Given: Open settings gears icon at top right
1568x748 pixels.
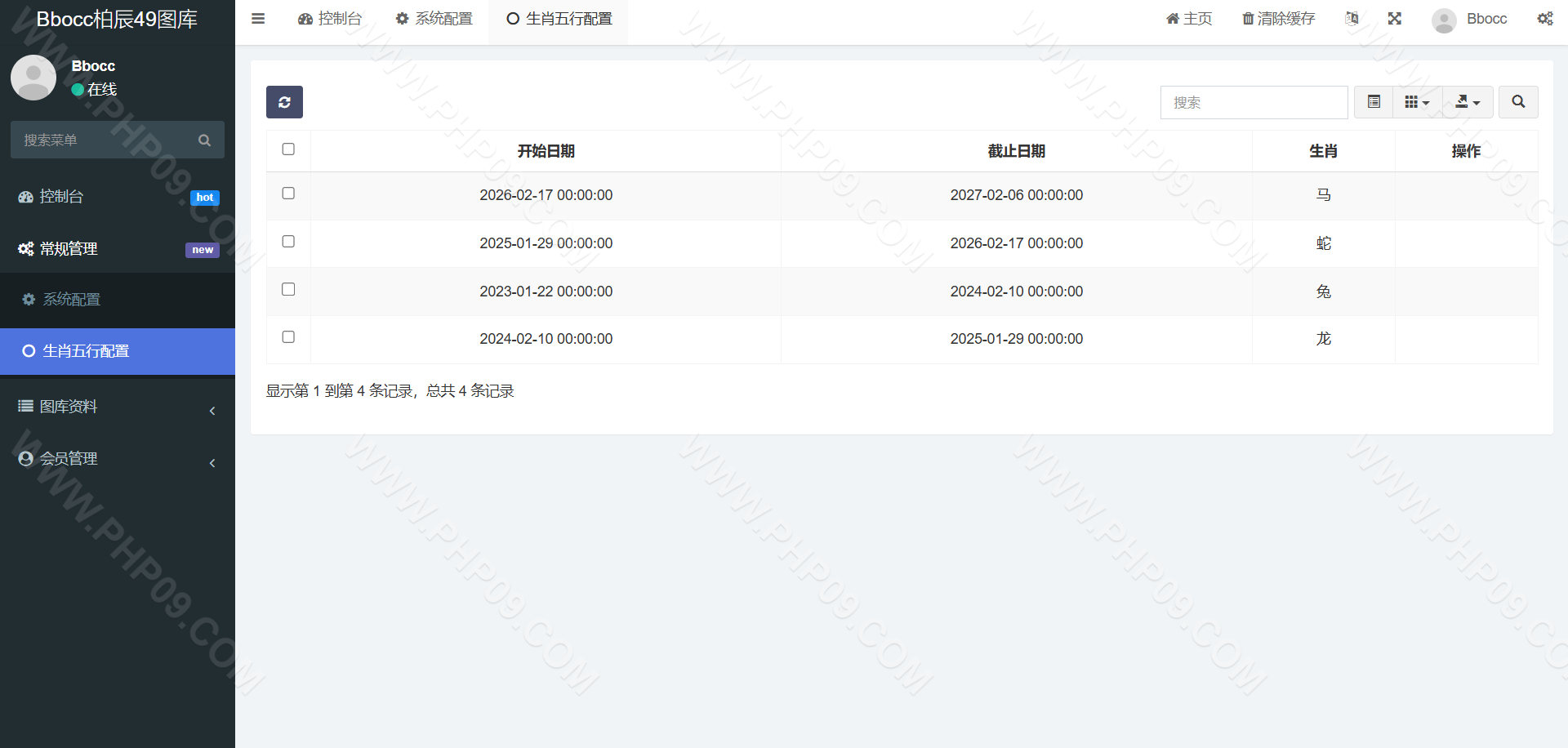Looking at the screenshot, I should (x=1545, y=19).
